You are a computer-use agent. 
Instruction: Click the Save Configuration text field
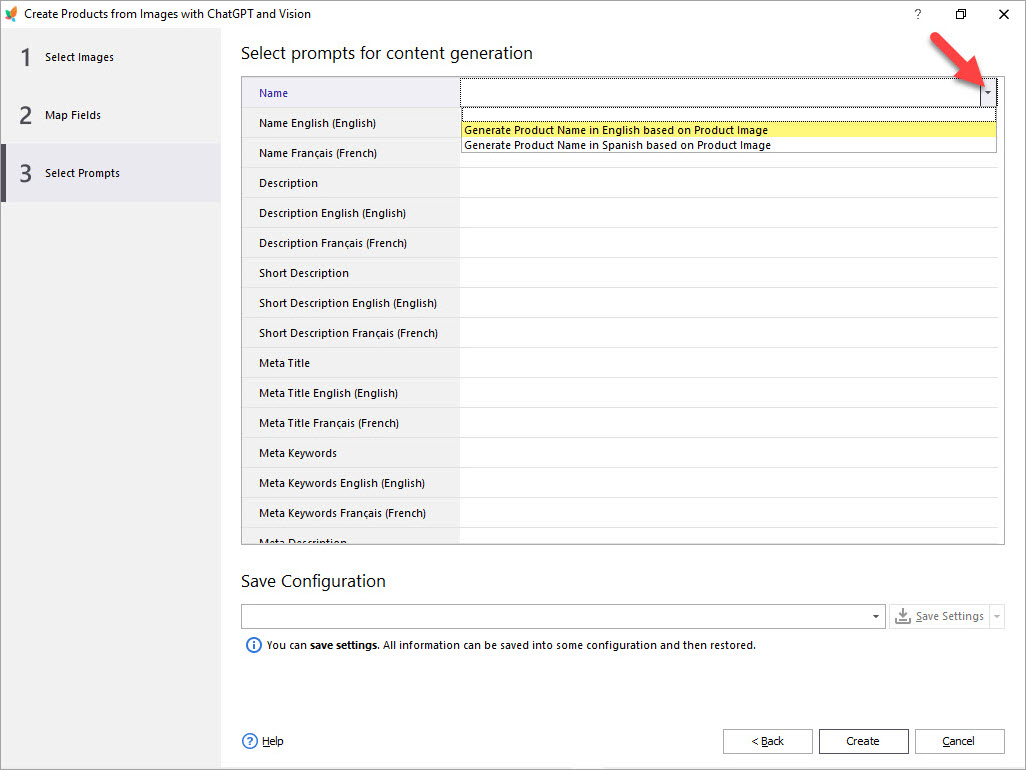tap(555, 616)
